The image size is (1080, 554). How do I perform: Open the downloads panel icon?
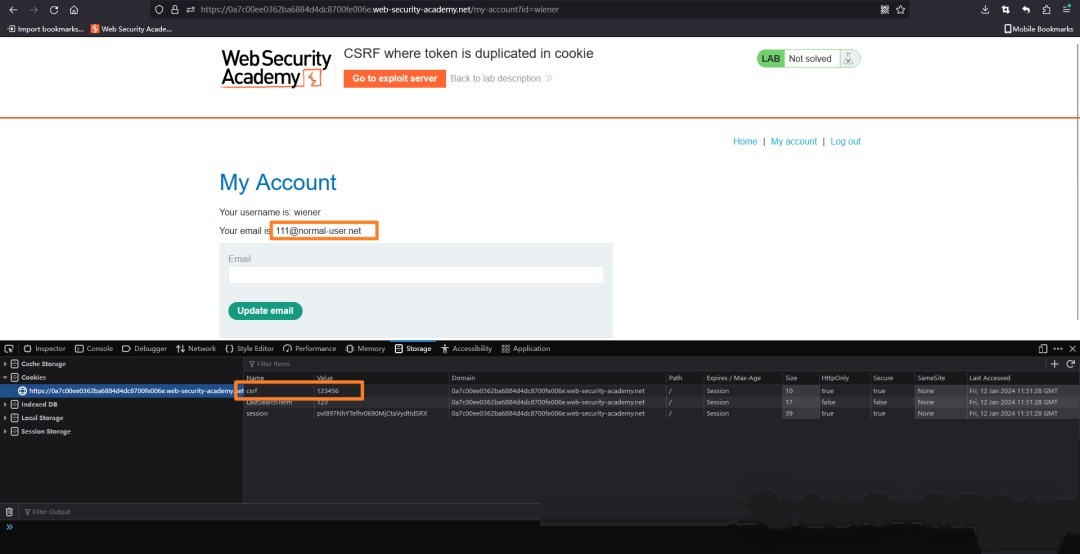985,10
